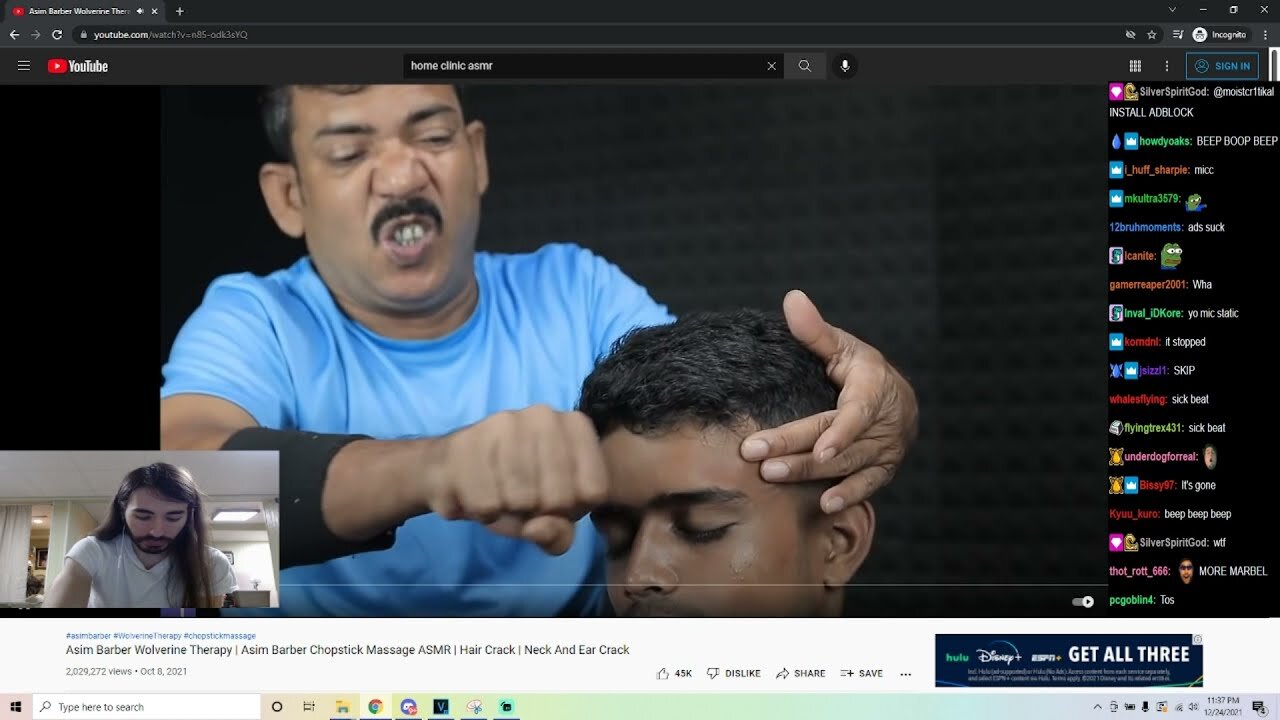The height and width of the screenshot is (720, 1280).
Task: Bookmark this page with star icon
Action: (x=1152, y=34)
